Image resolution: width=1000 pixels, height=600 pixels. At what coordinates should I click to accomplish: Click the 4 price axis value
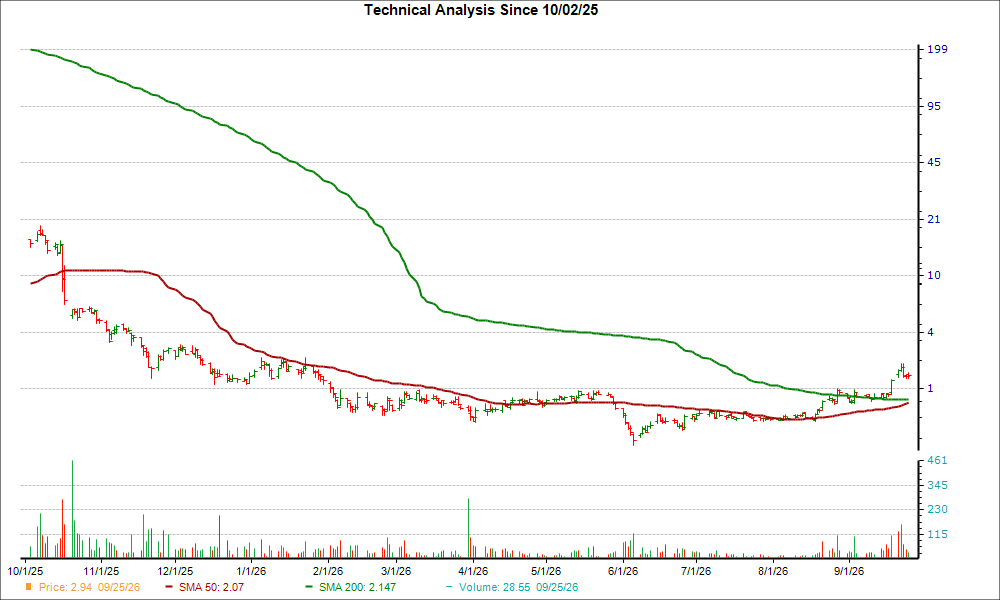(930, 332)
